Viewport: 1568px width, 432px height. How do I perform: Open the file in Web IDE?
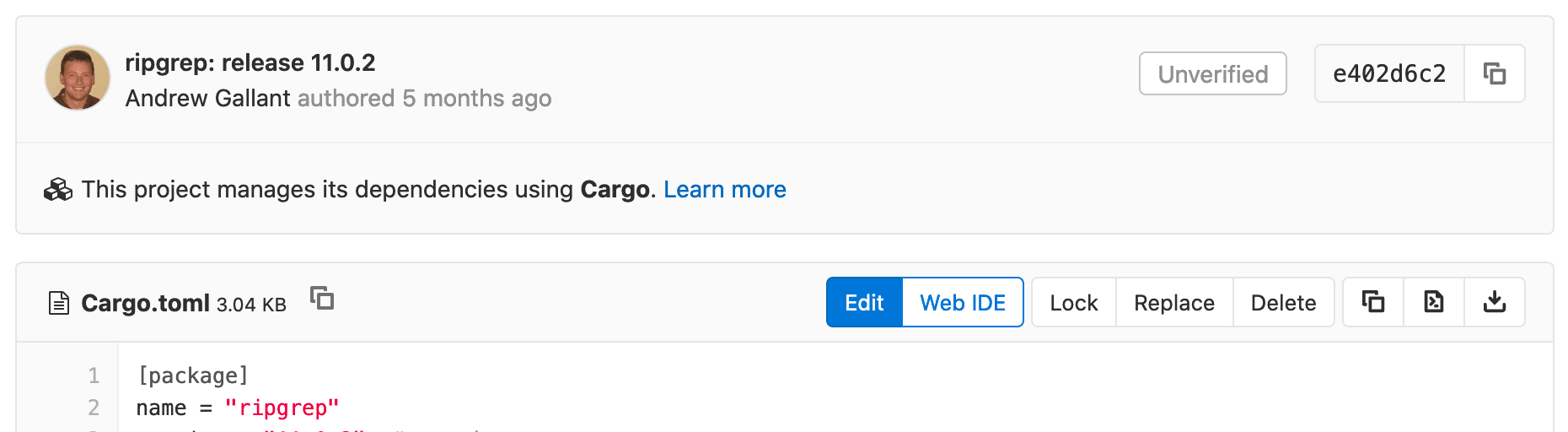[x=963, y=303]
